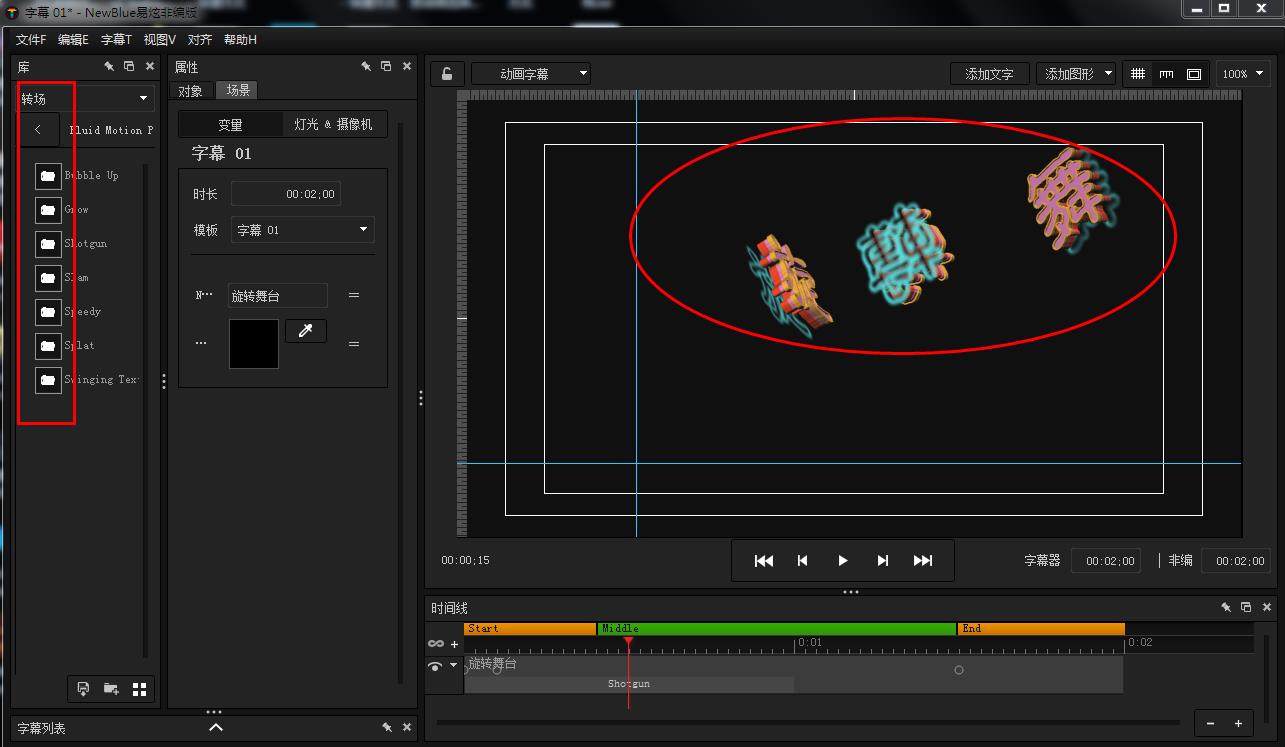Switch library to grid view
1285x747 pixels.
coord(140,689)
